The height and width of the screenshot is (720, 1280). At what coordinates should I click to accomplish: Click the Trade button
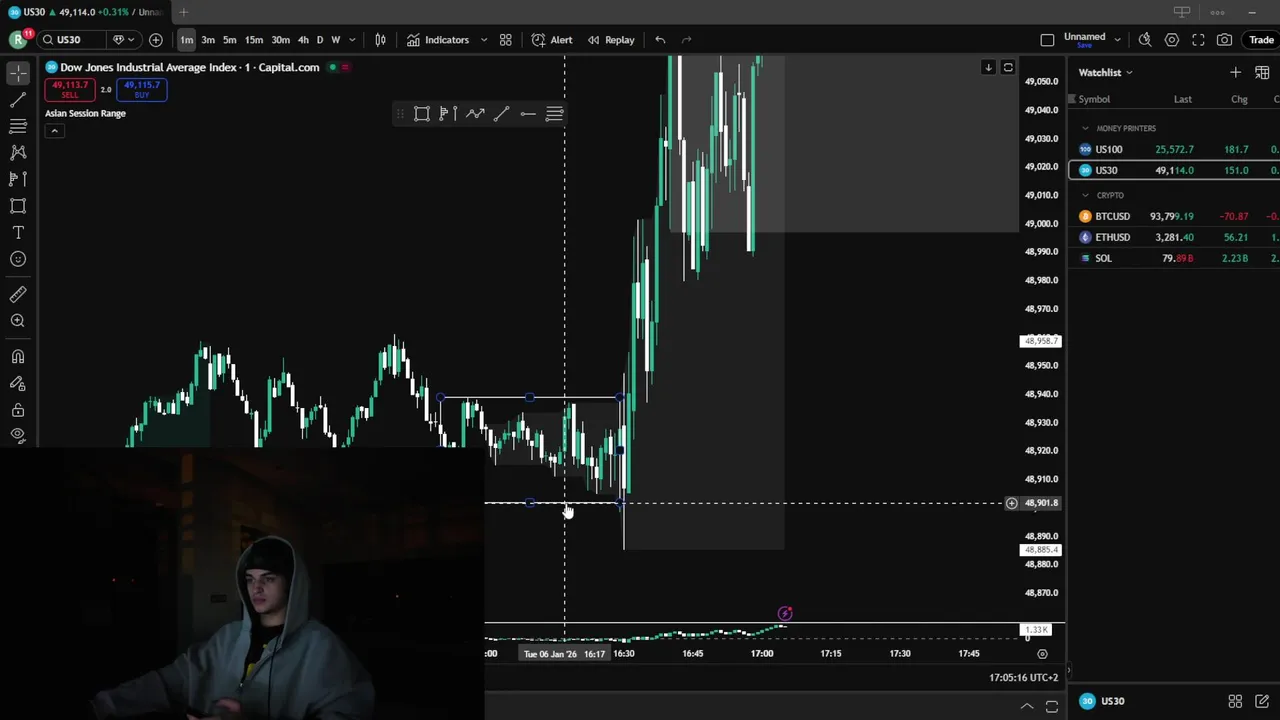(x=1261, y=40)
